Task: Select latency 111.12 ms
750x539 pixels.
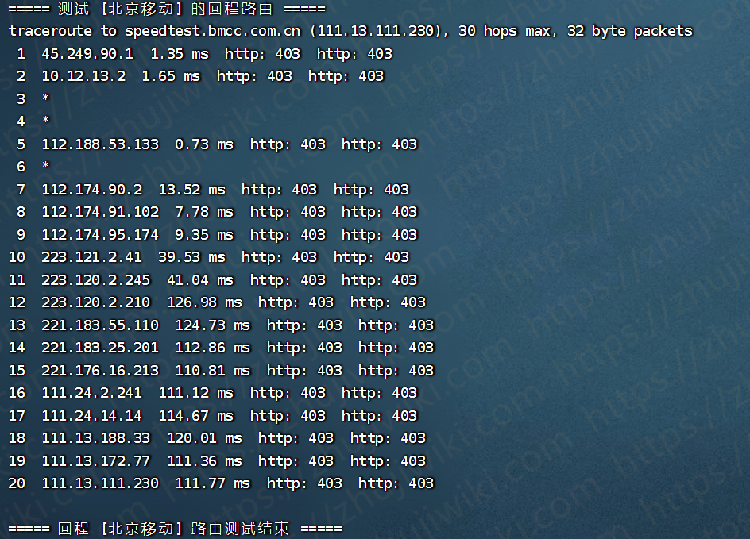Action: point(197,393)
